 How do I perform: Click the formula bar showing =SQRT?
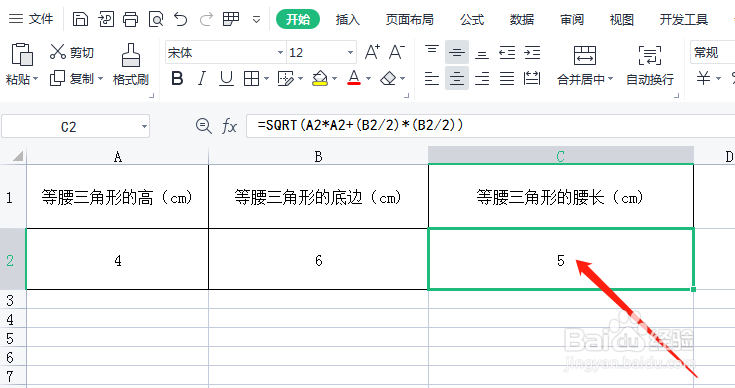[x=490, y=126]
